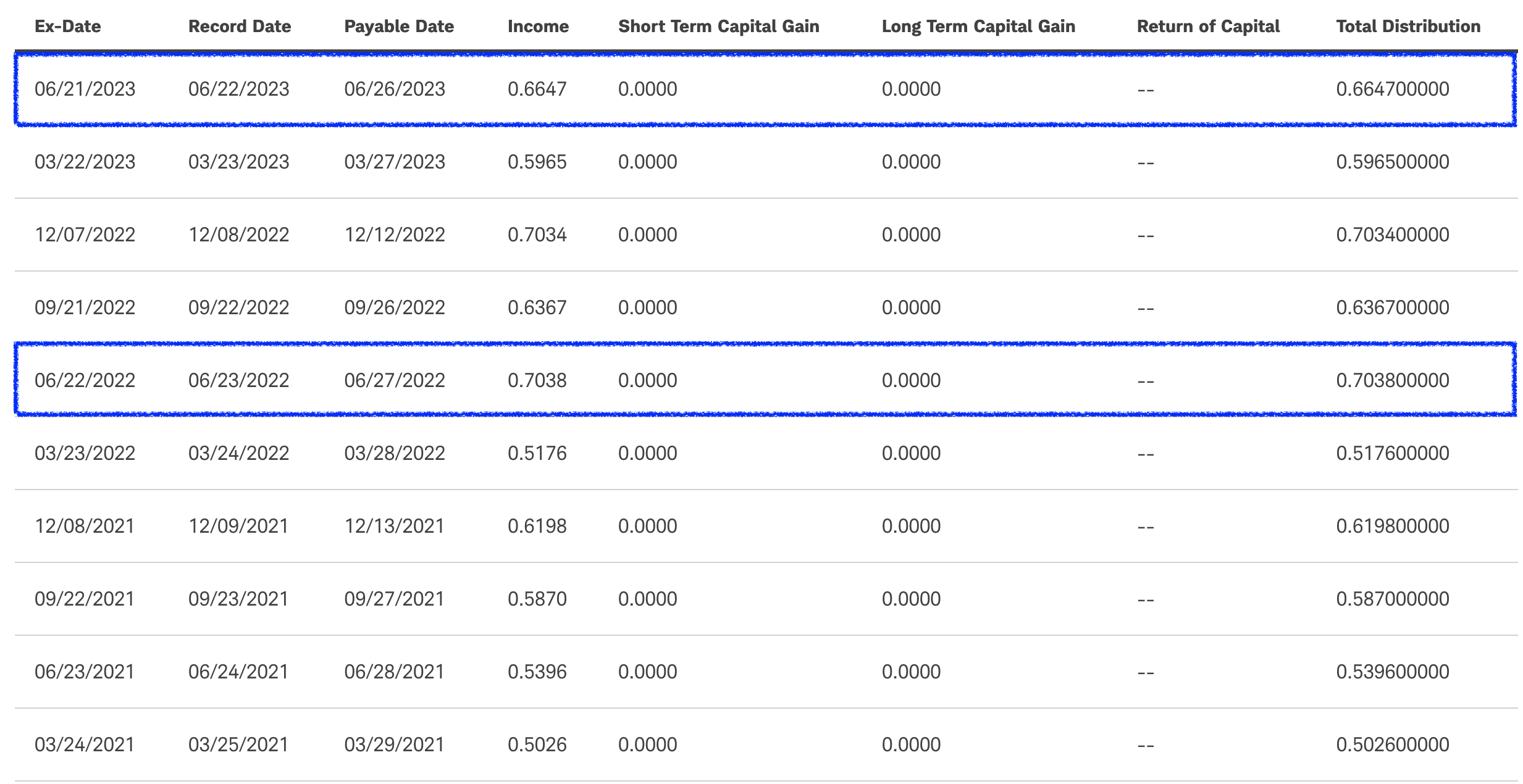The height and width of the screenshot is (784, 1523).
Task: Select the 03/22/2023 ex-date row
Action: point(85,162)
